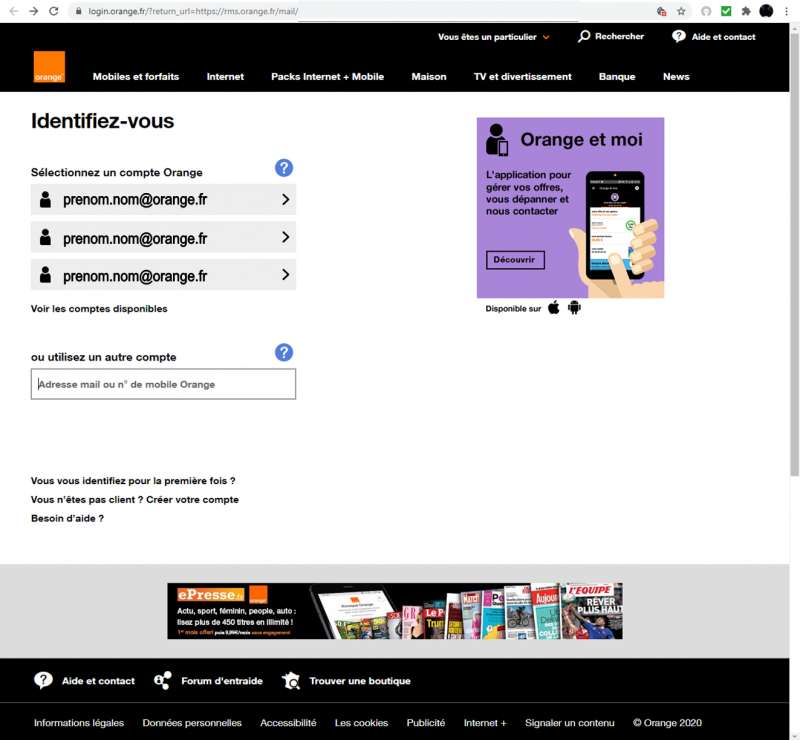Click 'Voir les comptes disponibles' link
The height and width of the screenshot is (740, 800).
point(99,309)
